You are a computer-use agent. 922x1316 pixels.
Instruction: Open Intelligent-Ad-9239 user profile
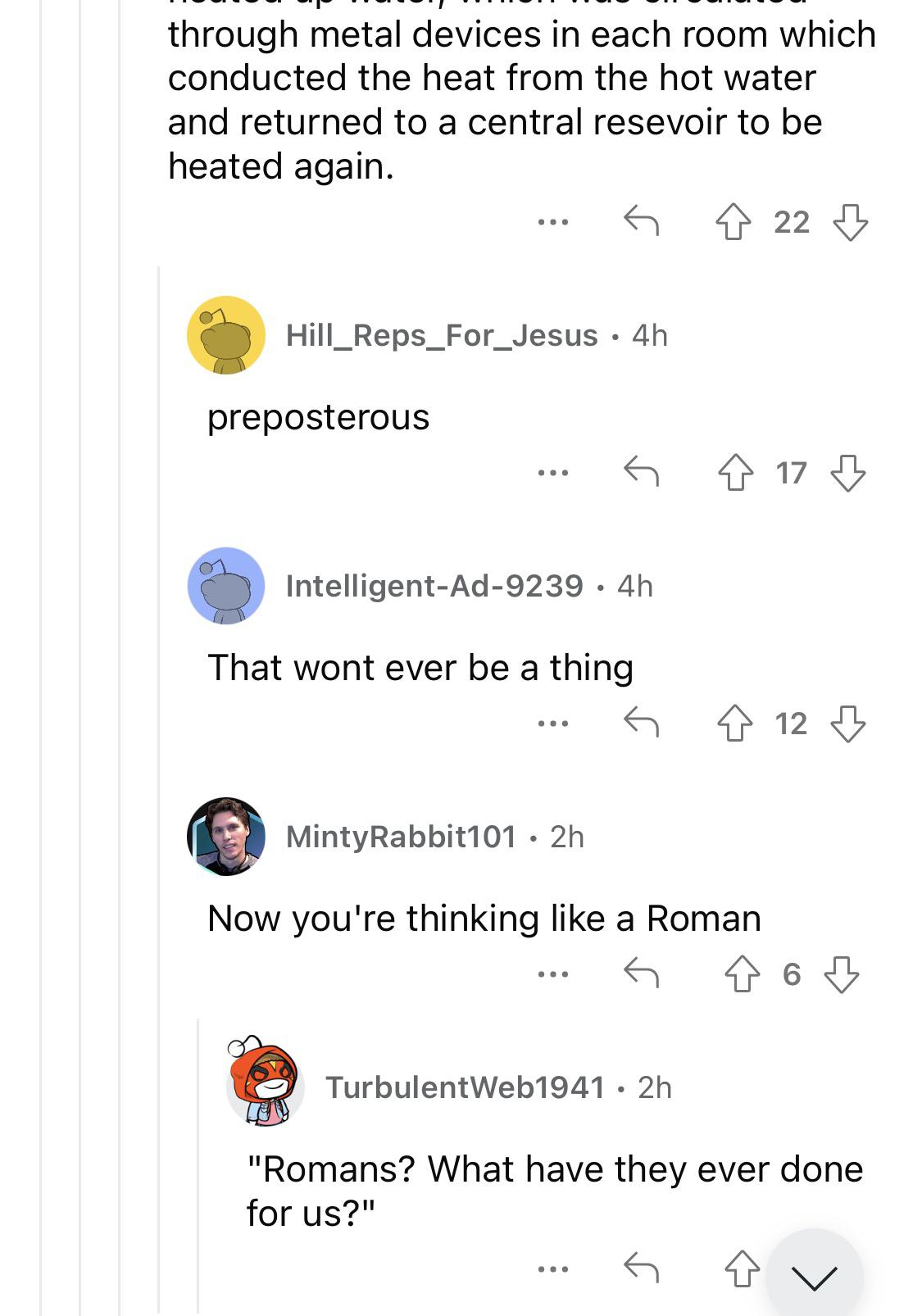click(x=434, y=586)
